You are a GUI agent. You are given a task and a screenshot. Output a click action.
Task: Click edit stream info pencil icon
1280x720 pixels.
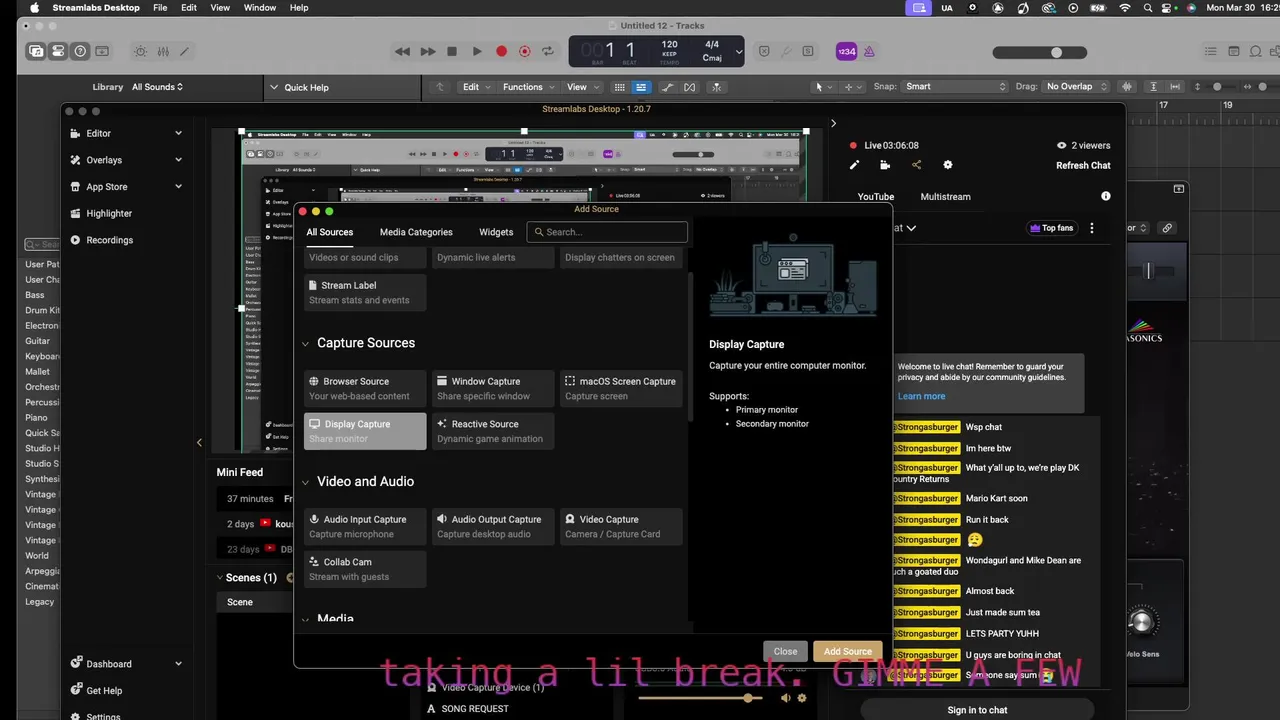[x=854, y=165]
